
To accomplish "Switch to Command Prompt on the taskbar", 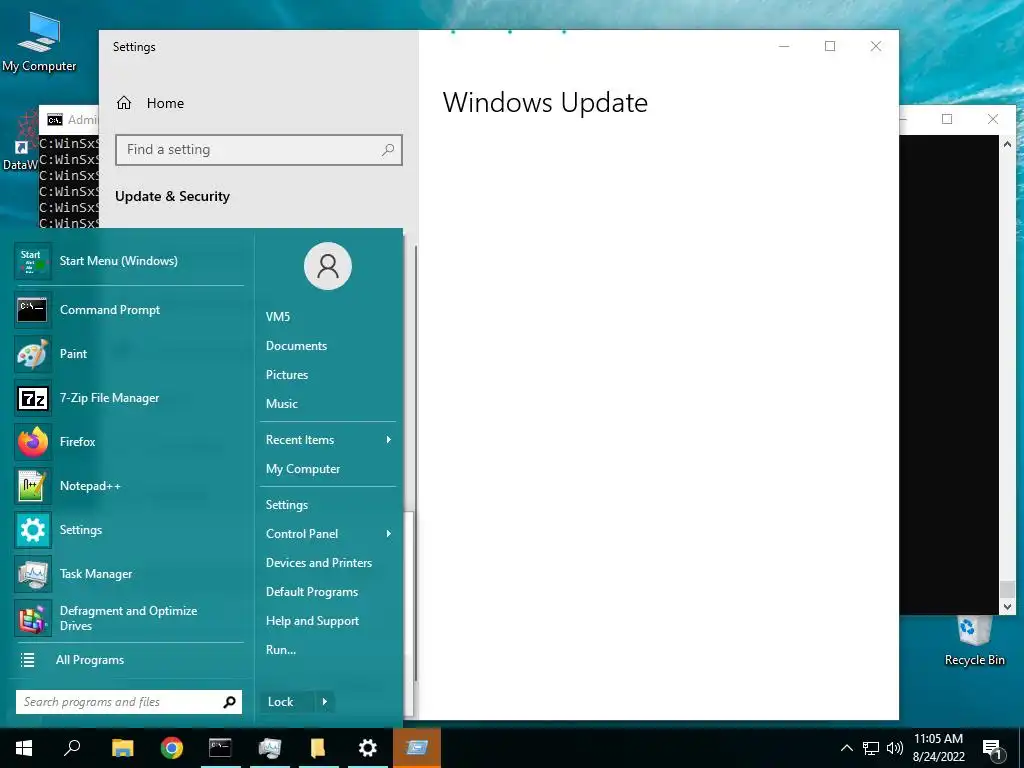I will (x=220, y=748).
